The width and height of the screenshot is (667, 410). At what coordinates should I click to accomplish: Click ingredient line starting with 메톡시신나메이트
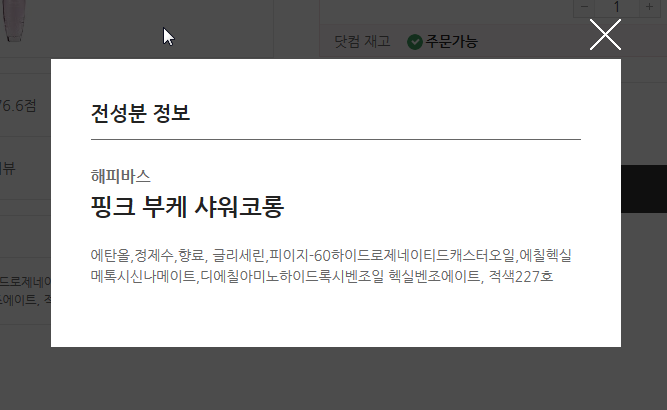(322, 276)
